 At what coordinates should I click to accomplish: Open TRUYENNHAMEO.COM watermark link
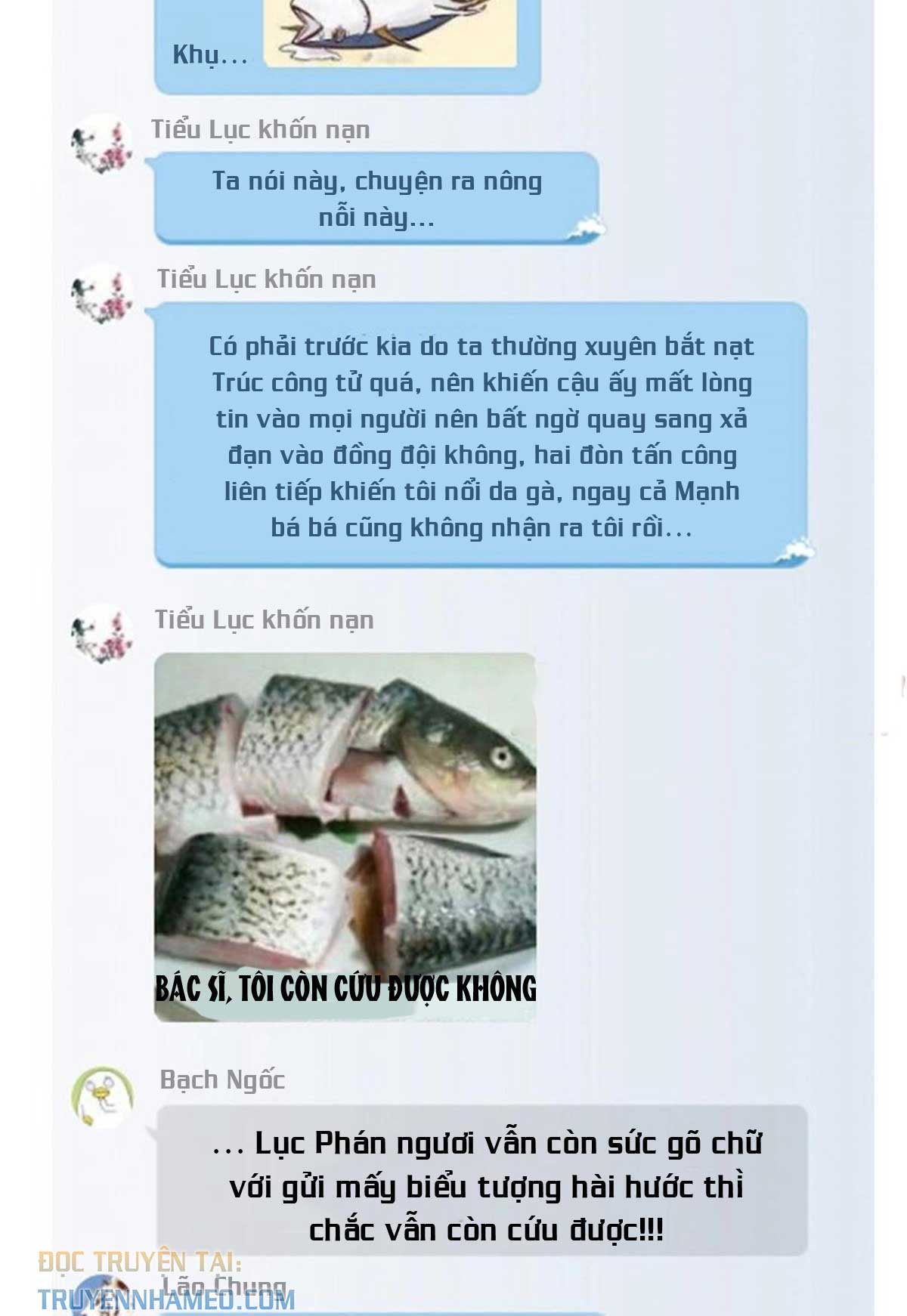coord(166,1299)
